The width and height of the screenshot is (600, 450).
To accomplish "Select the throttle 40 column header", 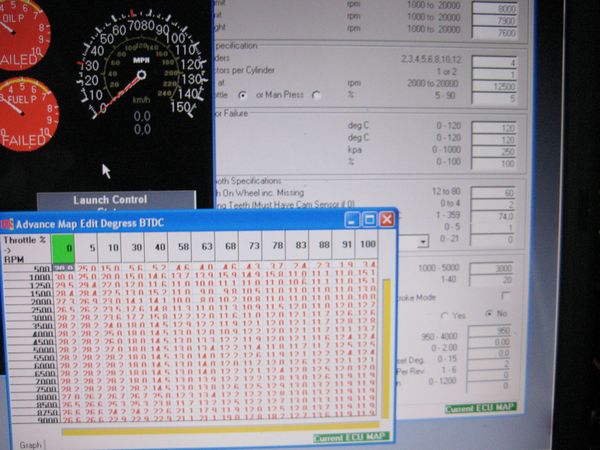I will click(157, 246).
